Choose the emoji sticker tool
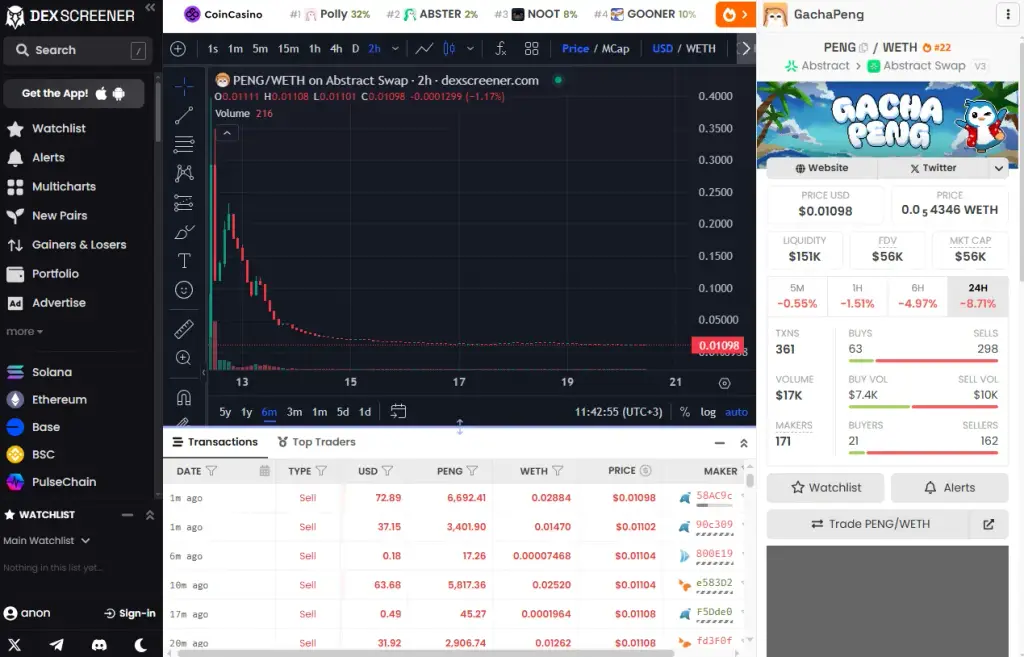Image resolution: width=1024 pixels, height=657 pixels. [184, 290]
